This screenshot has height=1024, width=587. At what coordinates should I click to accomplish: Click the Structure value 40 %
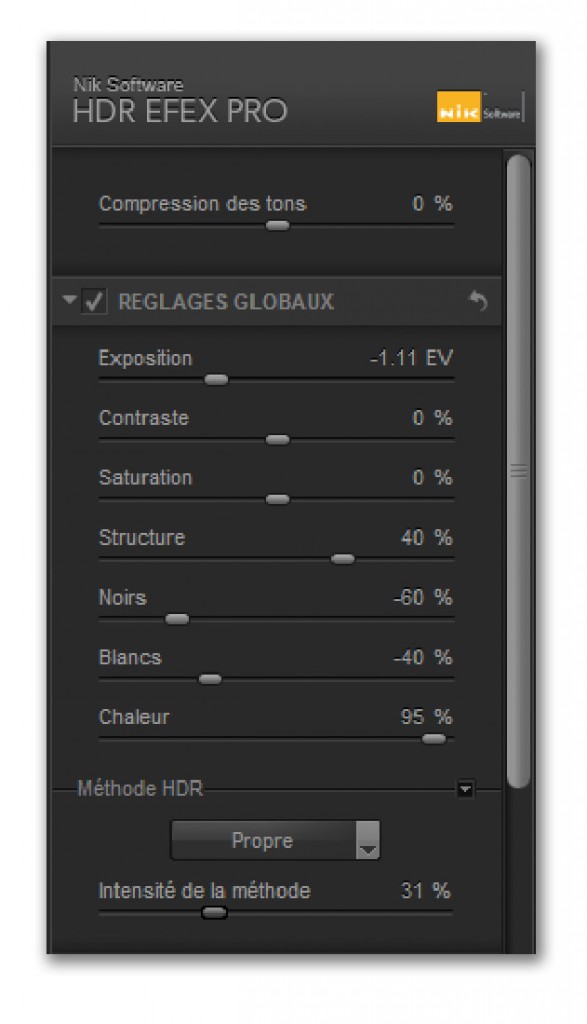coord(426,537)
